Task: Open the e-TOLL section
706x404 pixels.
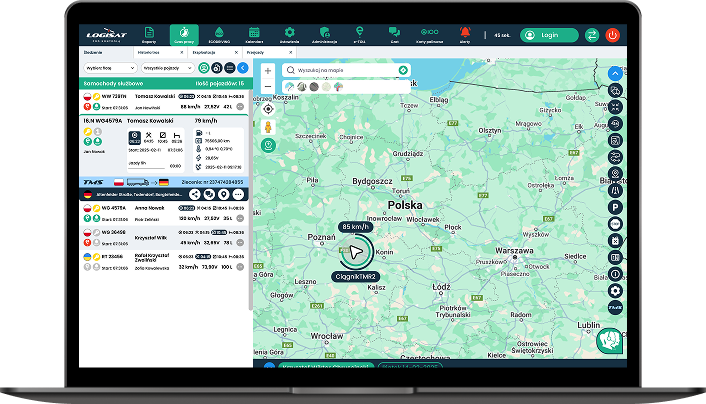Action: pyautogui.click(x=359, y=35)
